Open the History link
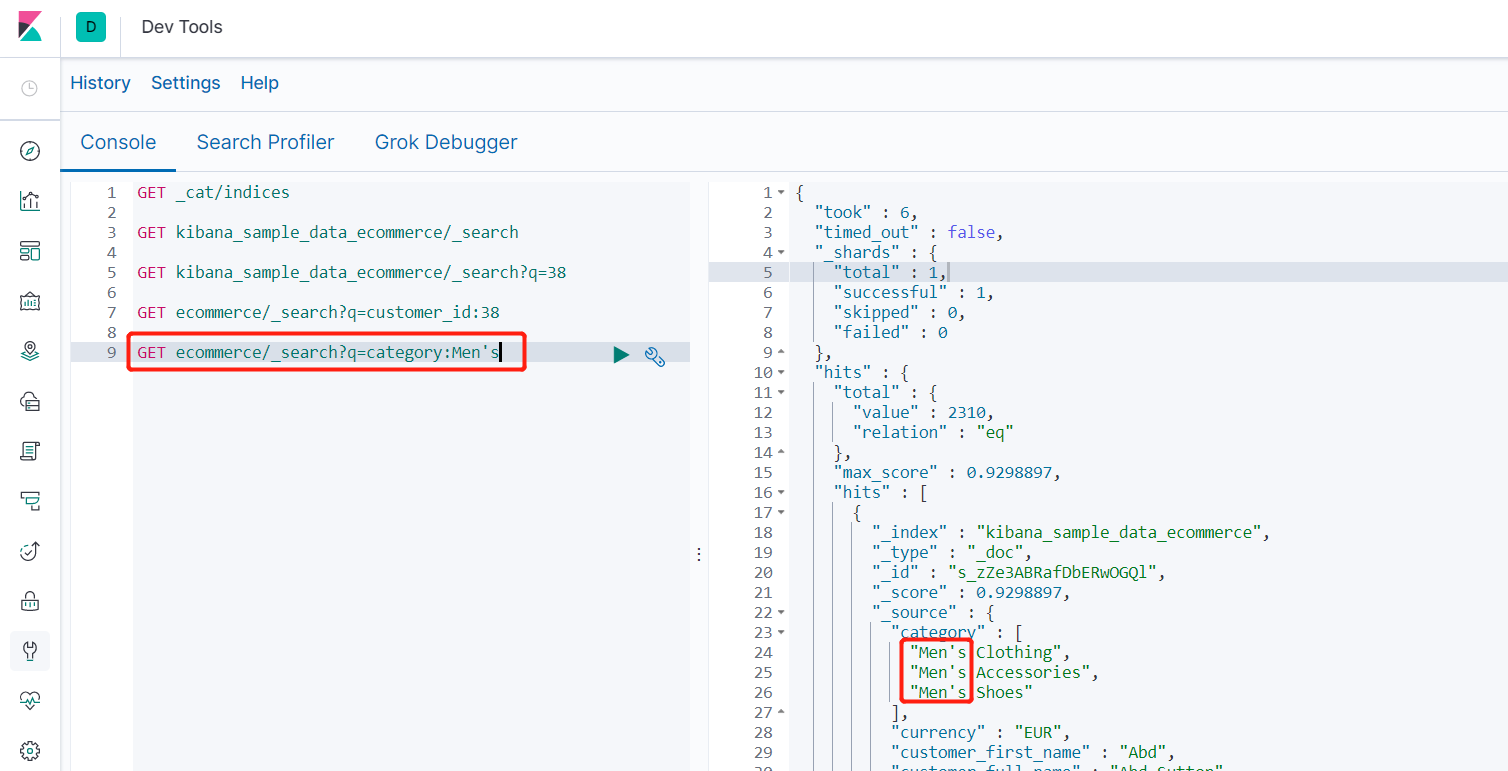Image resolution: width=1508 pixels, height=771 pixels. [x=100, y=83]
